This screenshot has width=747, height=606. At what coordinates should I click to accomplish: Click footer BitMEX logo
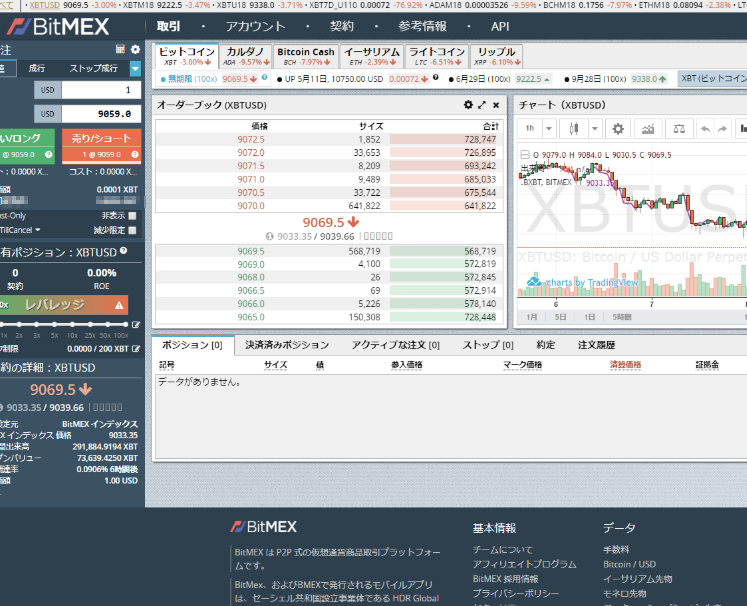[x=263, y=526]
